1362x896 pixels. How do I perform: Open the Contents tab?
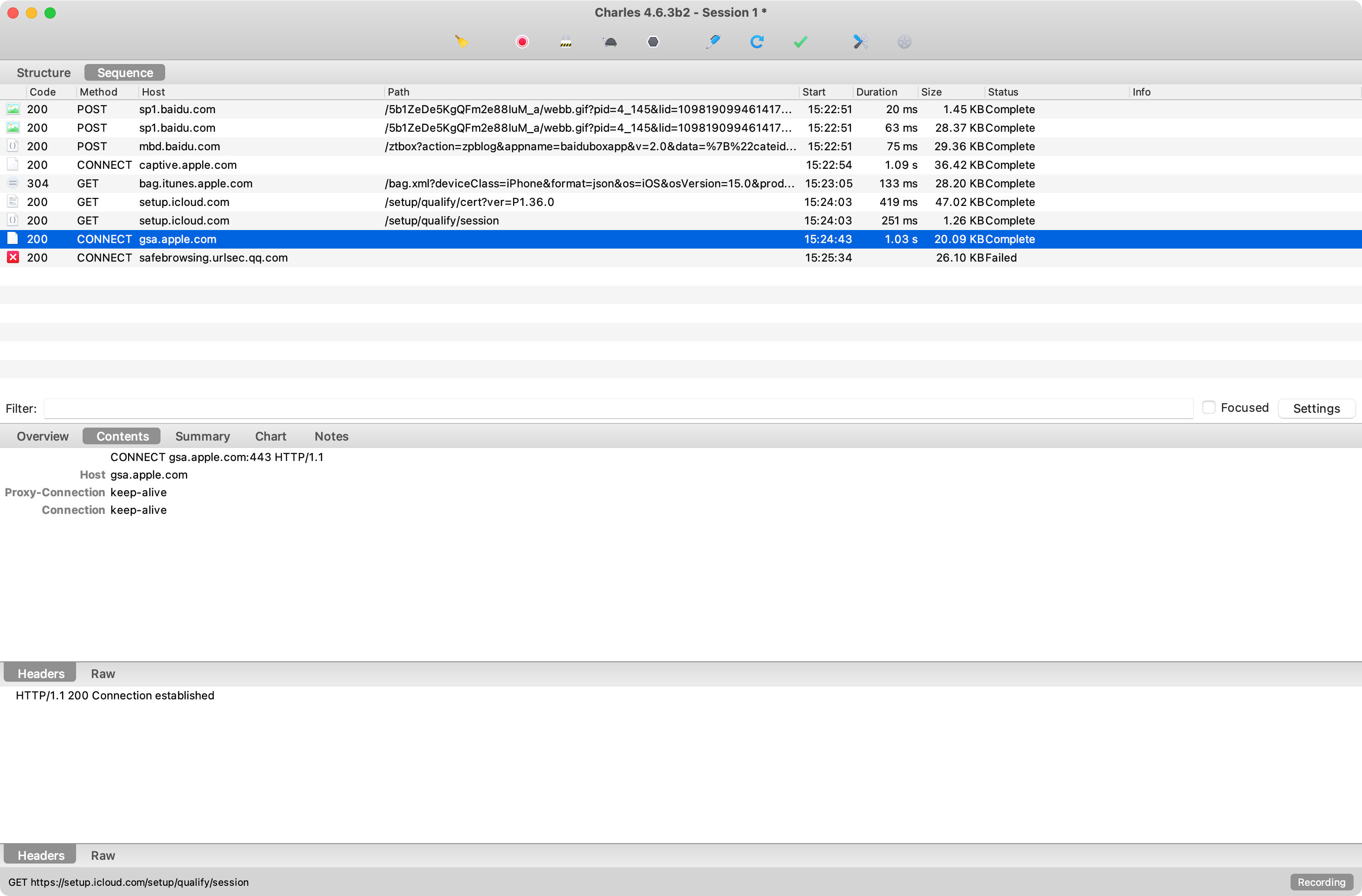[122, 436]
